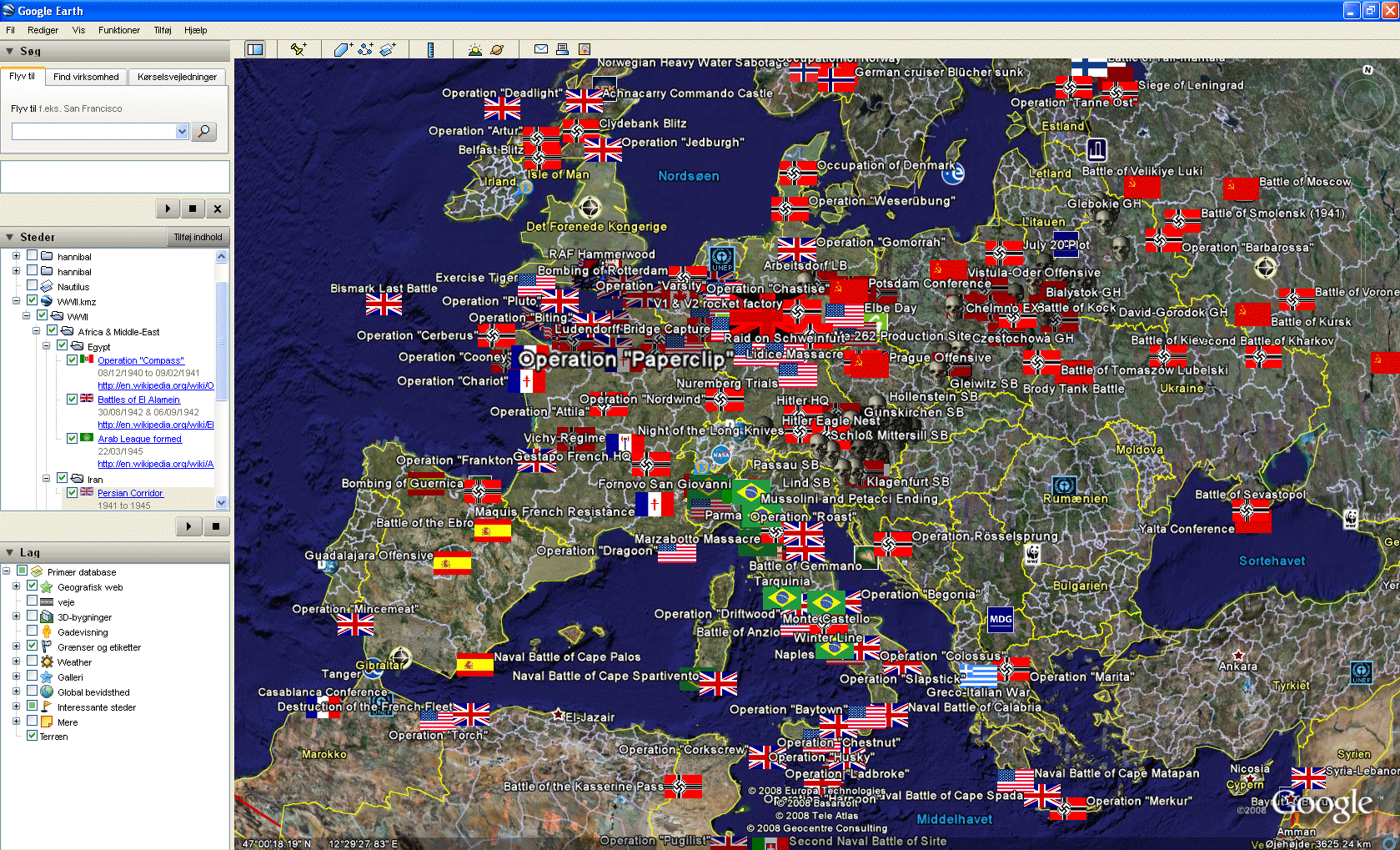Open the Battles of El Alamein link

138,400
